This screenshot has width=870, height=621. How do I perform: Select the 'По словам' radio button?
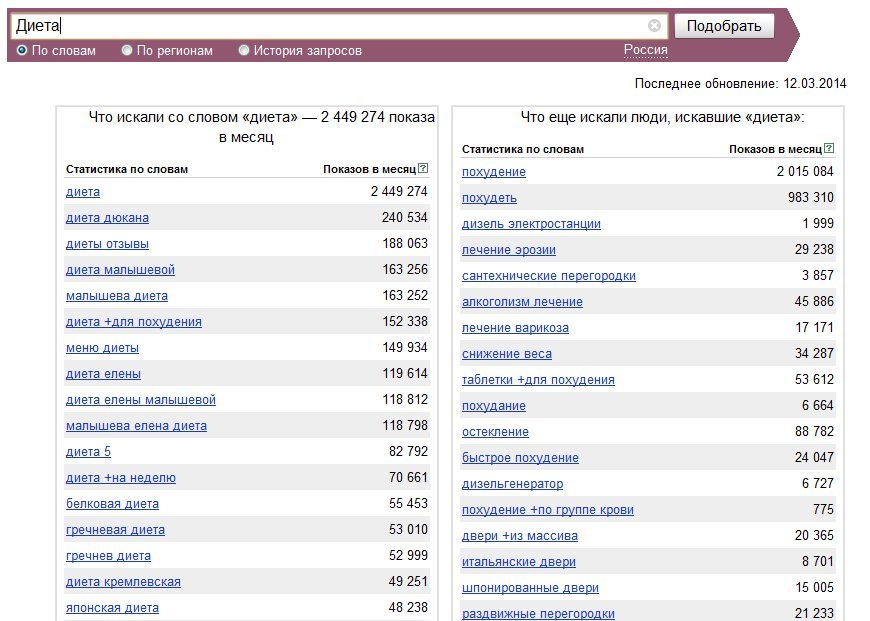22,51
